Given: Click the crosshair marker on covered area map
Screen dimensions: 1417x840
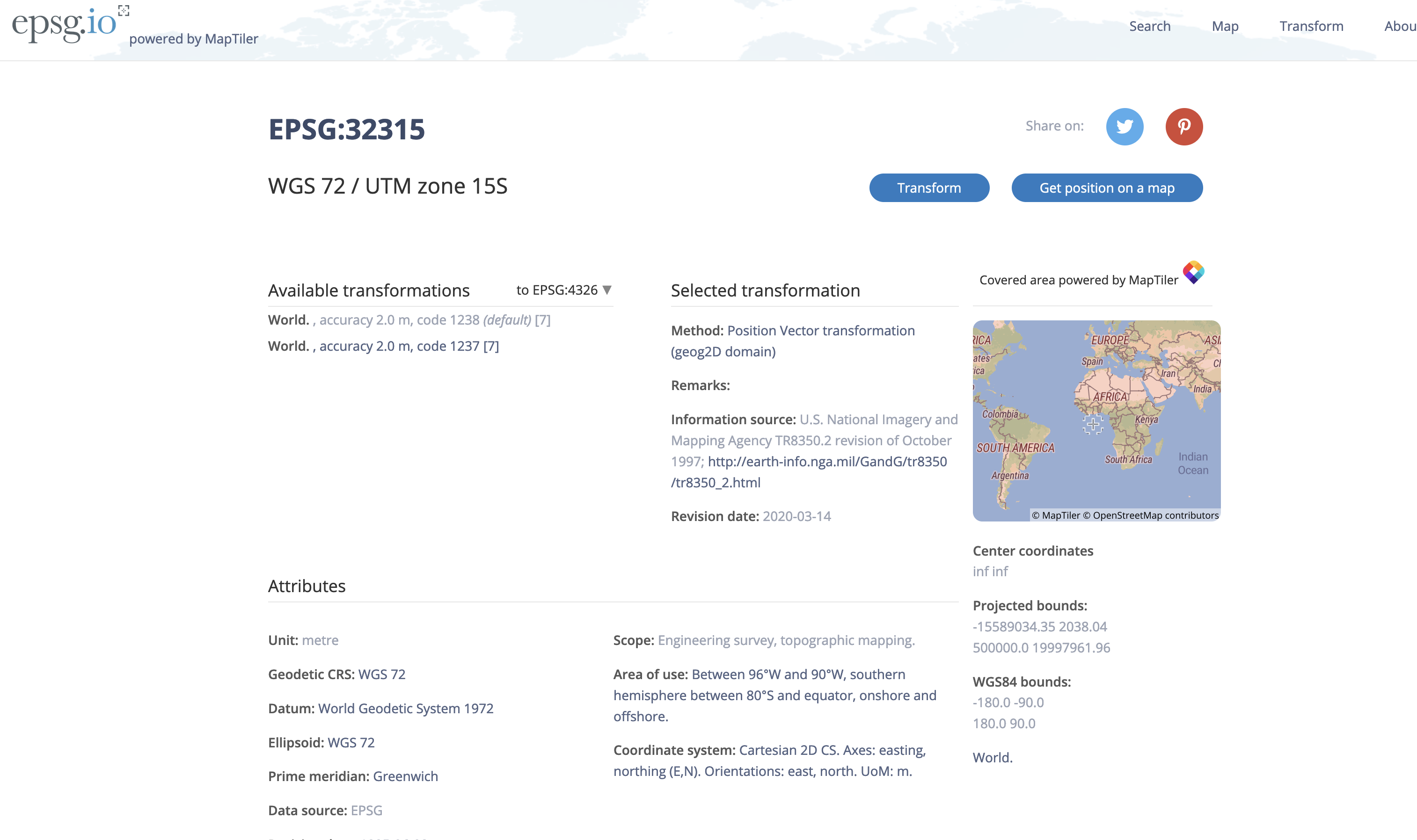Looking at the screenshot, I should click(x=1093, y=424).
